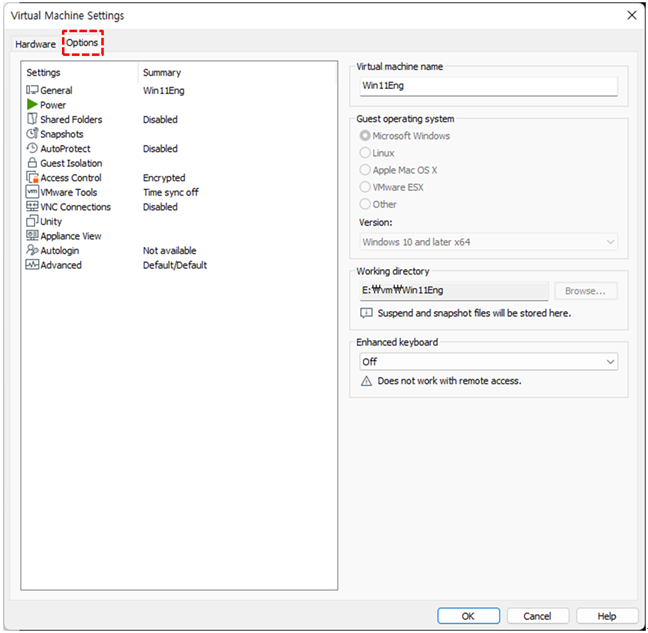
Task: Click 'Disabled' summary for Shared Folders
Action: coord(160,119)
